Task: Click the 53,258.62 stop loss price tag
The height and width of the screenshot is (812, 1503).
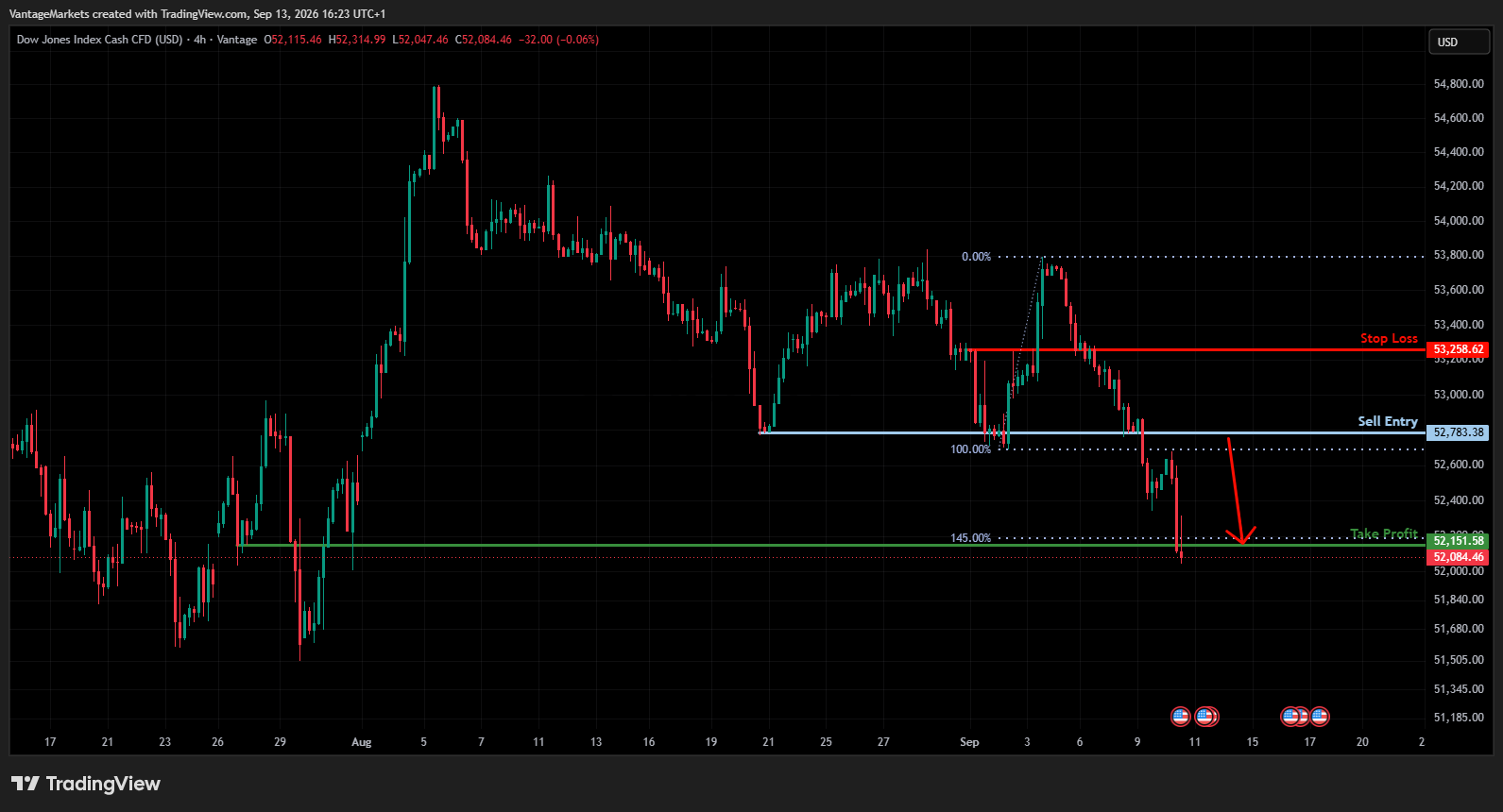Action: [1459, 349]
